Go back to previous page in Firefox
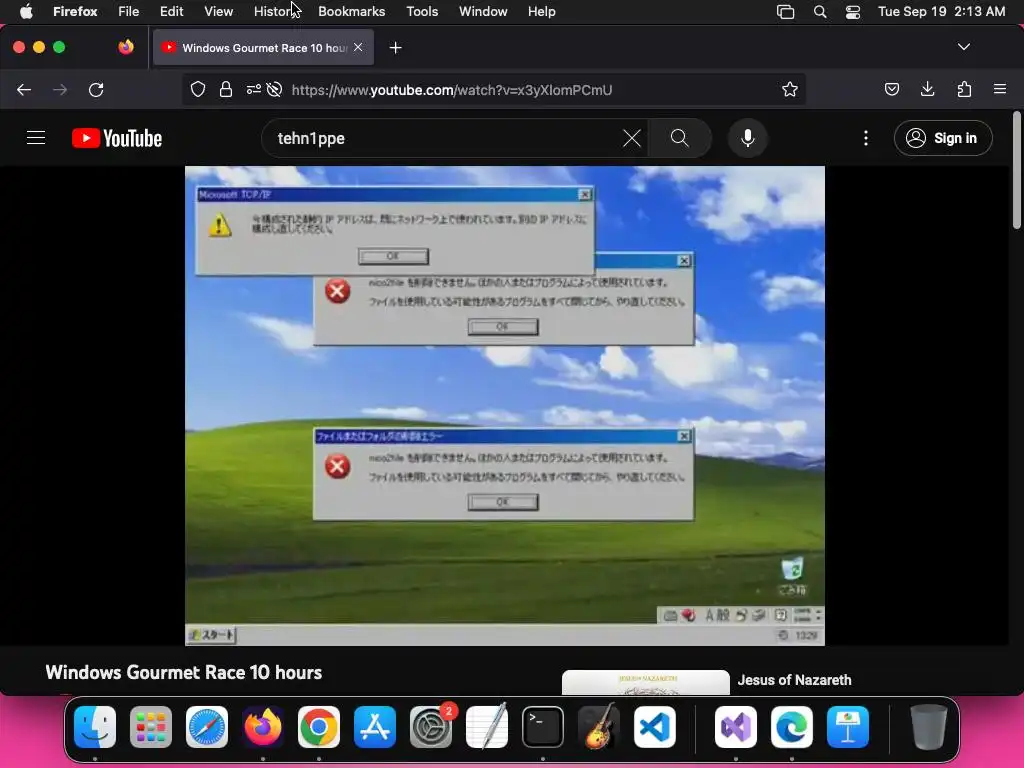1024x768 pixels. point(24,89)
